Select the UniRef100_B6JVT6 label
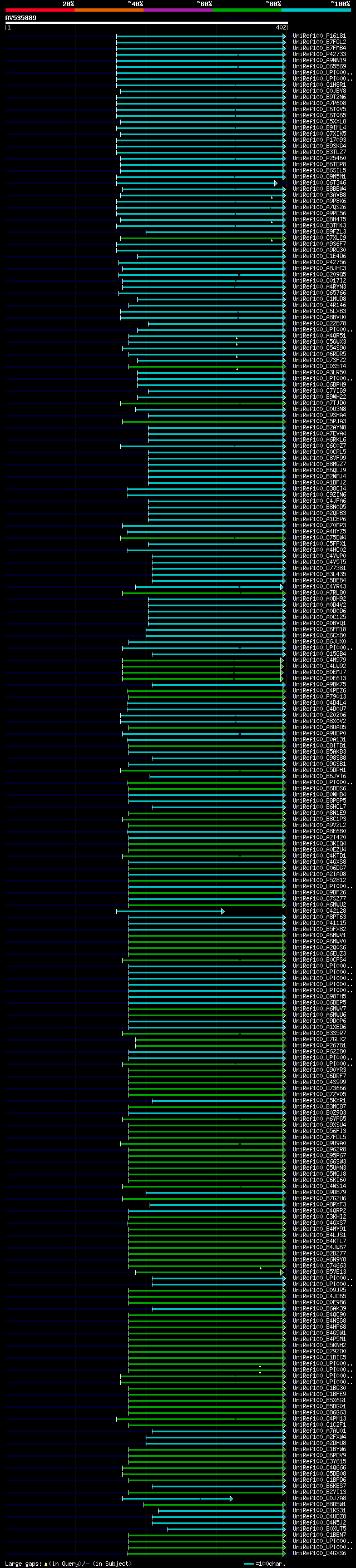Viewport: 356px width, 1568px height. (319, 776)
